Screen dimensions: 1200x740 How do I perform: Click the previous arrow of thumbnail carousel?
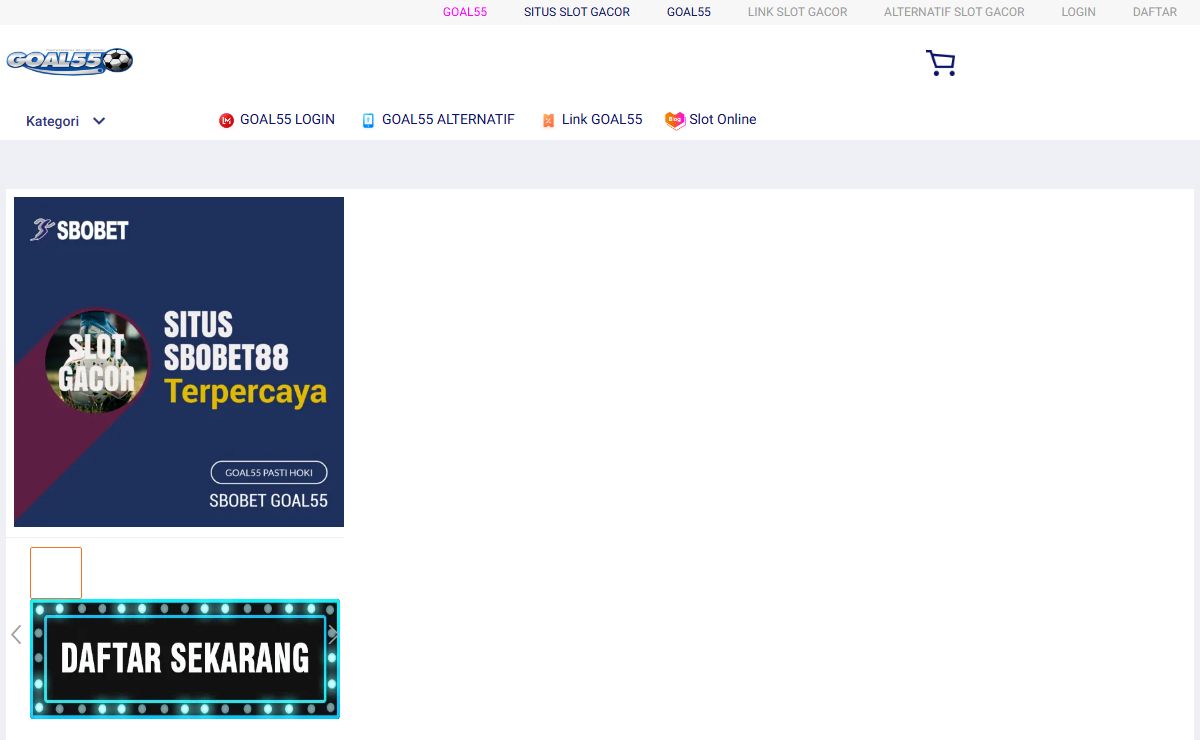(16, 634)
